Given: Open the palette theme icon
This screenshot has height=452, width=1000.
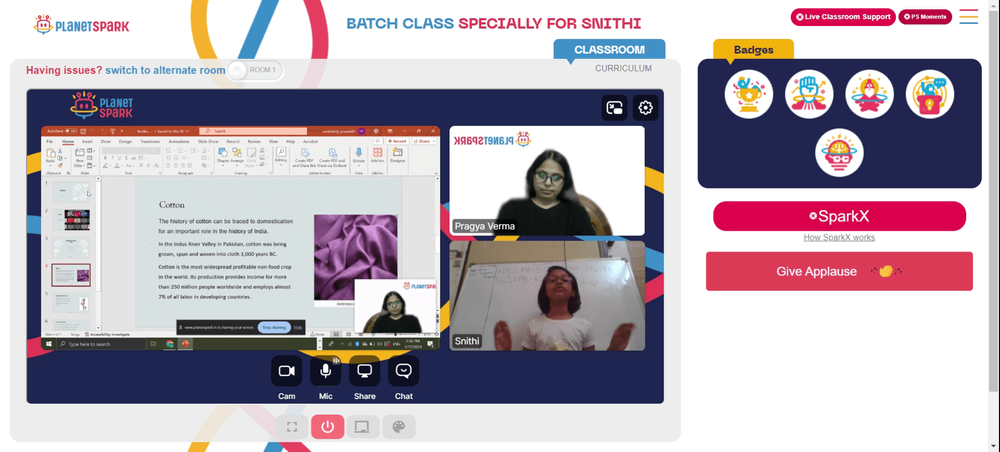Looking at the screenshot, I should [399, 426].
